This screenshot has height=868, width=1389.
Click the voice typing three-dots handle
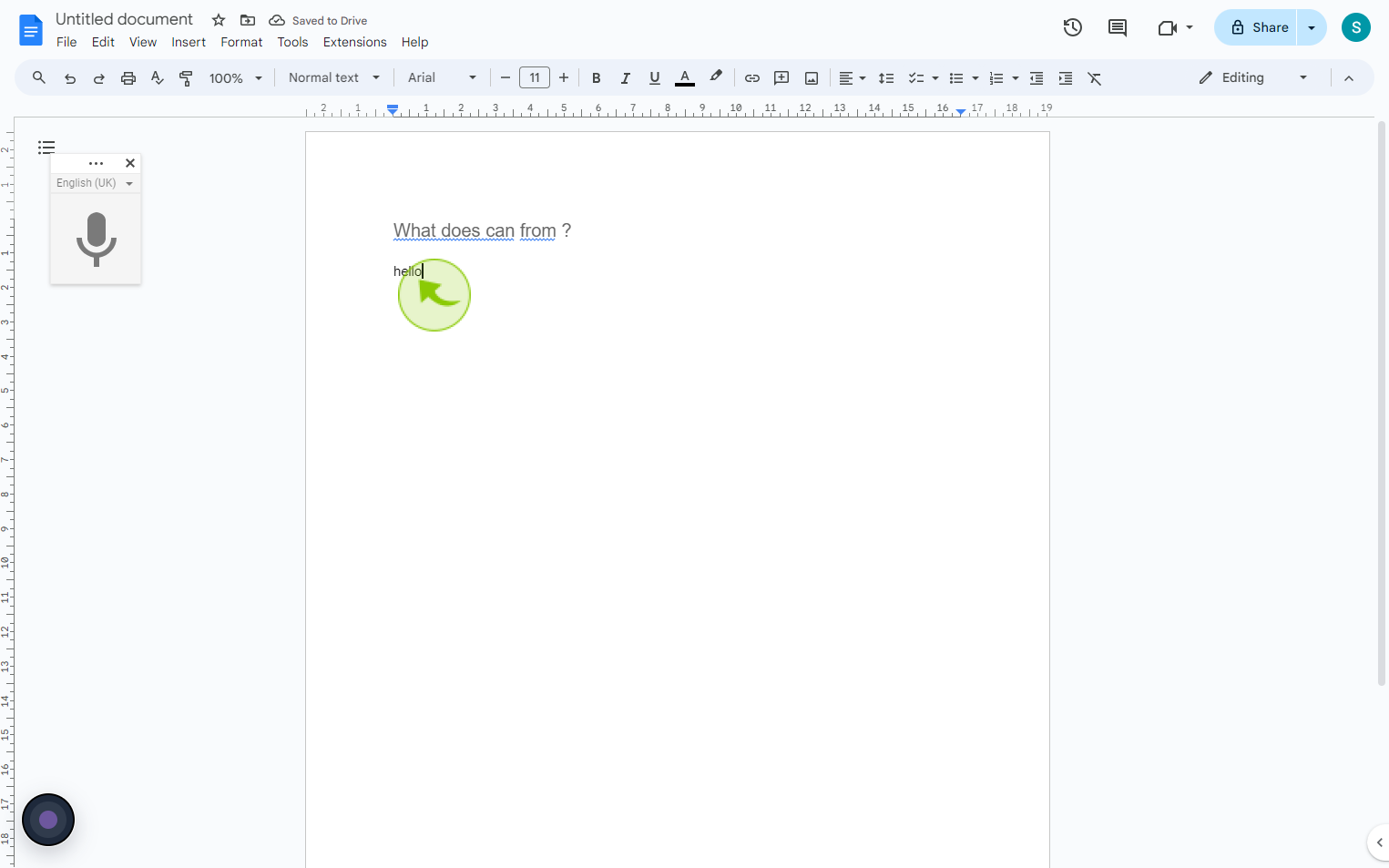tap(96, 163)
